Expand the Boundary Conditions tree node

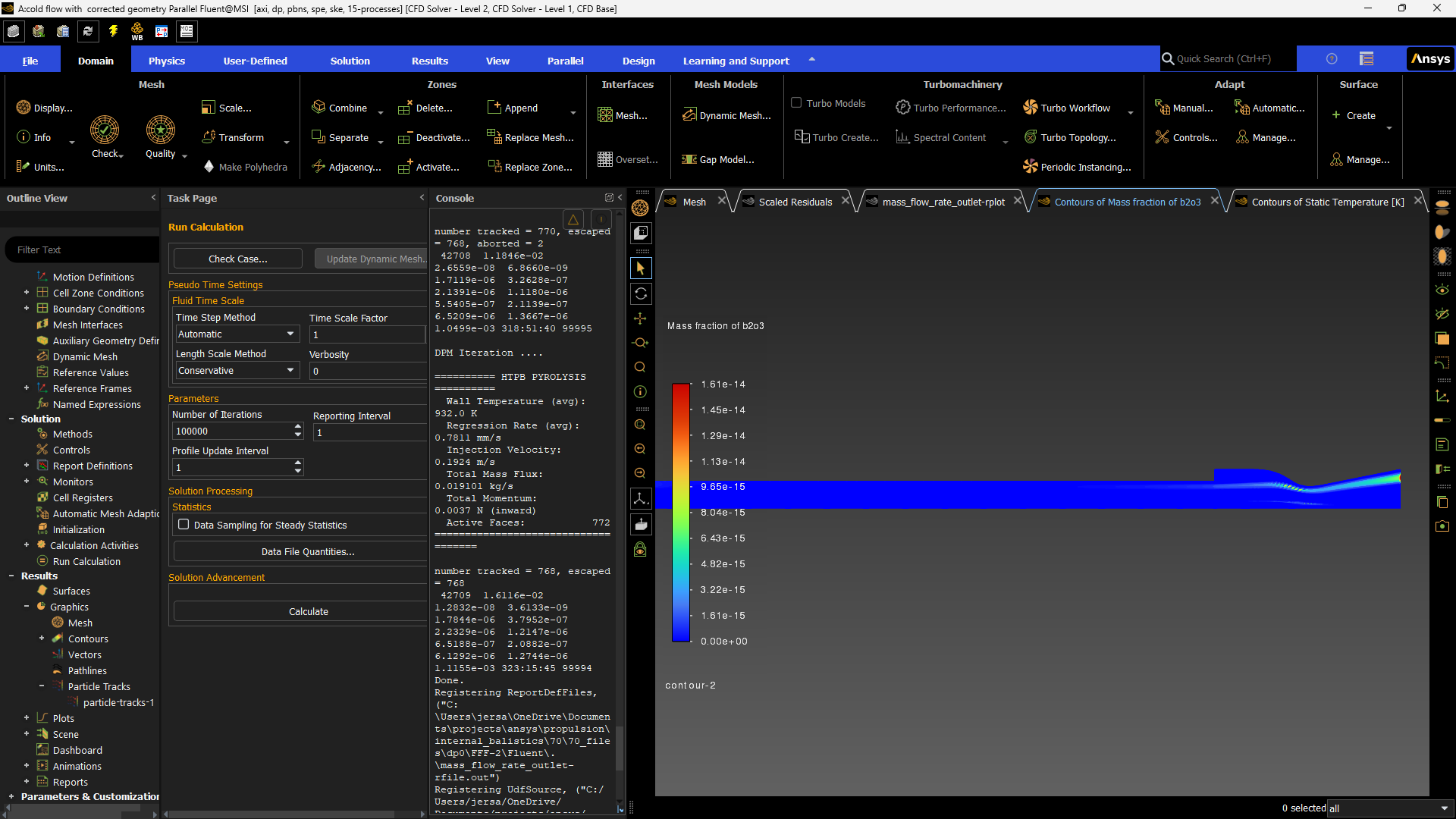(27, 309)
